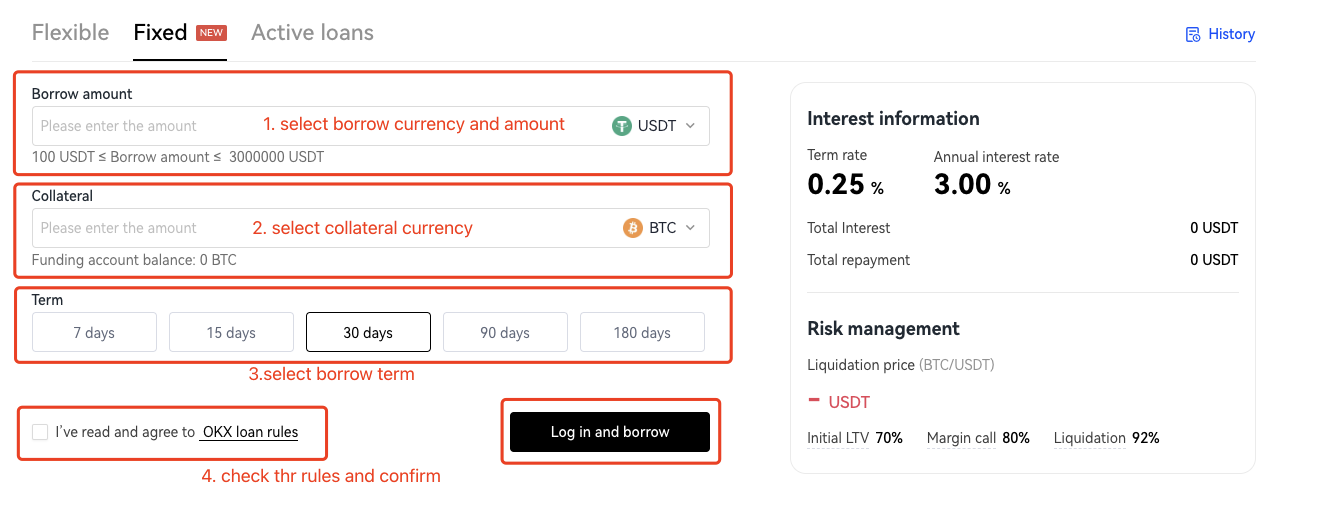Pick the 15 days term option

pos(231,332)
